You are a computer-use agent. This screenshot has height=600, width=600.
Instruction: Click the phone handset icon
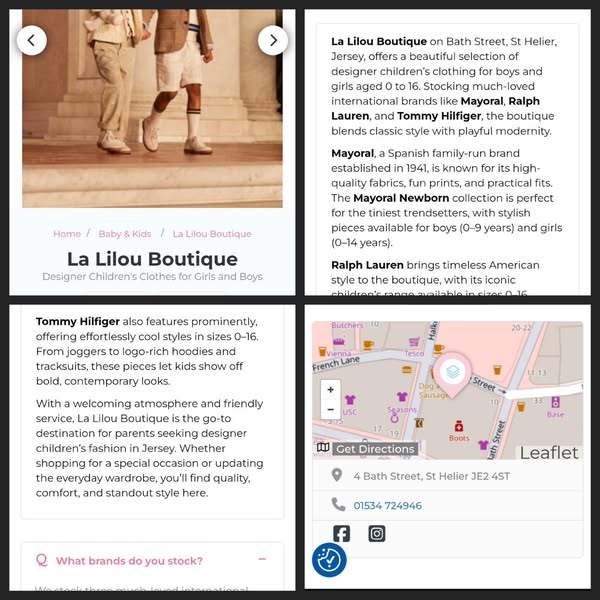coord(338,505)
